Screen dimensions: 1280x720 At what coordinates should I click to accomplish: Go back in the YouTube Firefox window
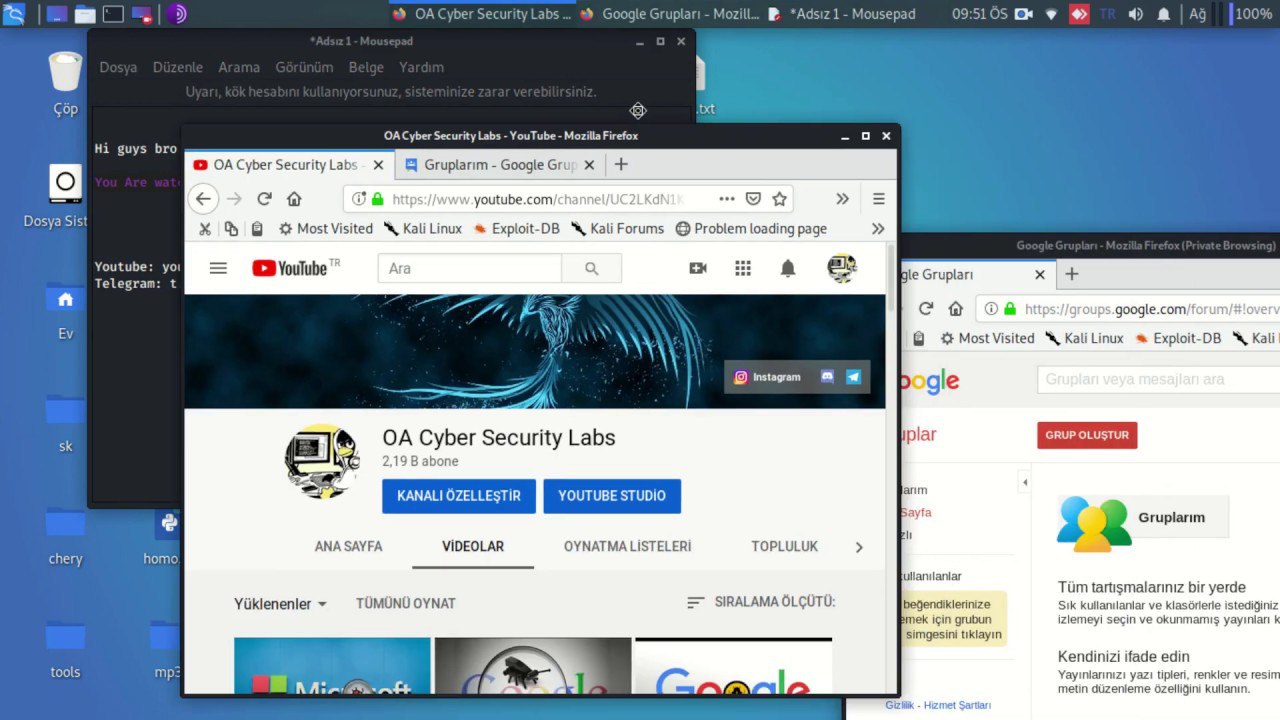click(203, 199)
